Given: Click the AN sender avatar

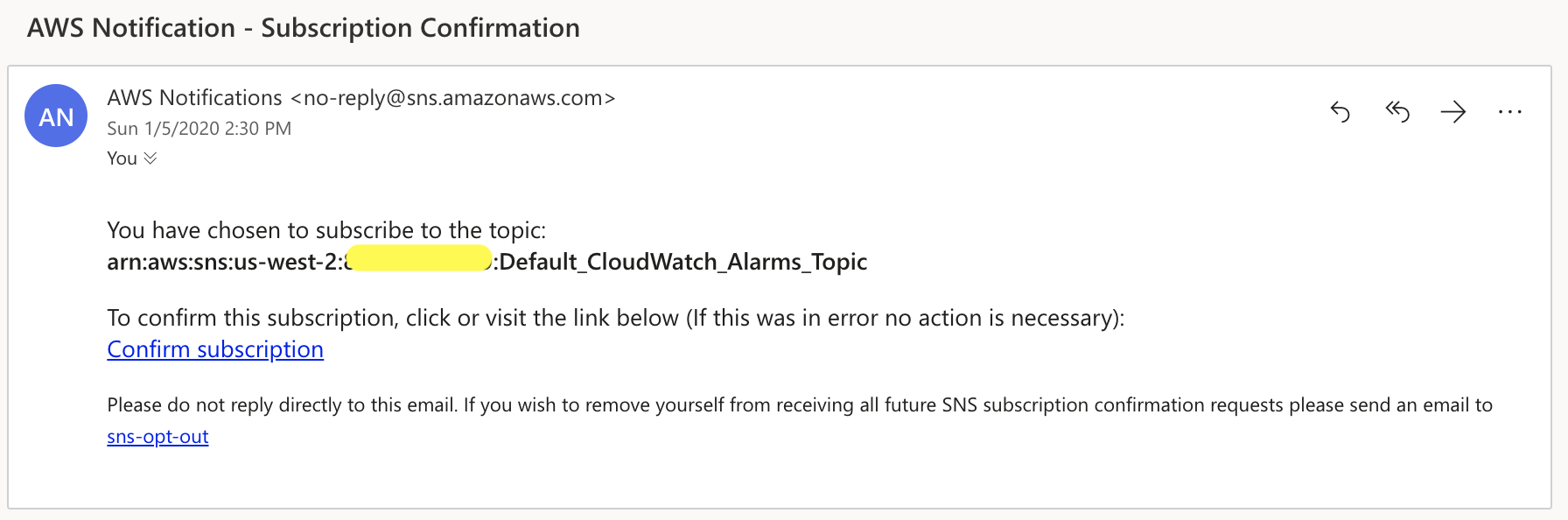Looking at the screenshot, I should 56,116.
